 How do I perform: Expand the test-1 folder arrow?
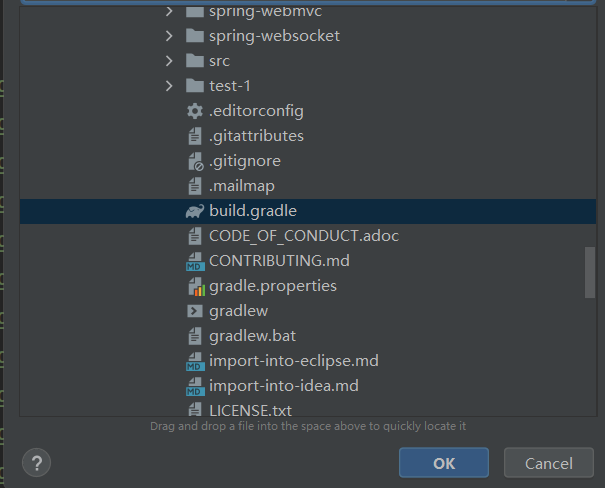(x=169, y=86)
